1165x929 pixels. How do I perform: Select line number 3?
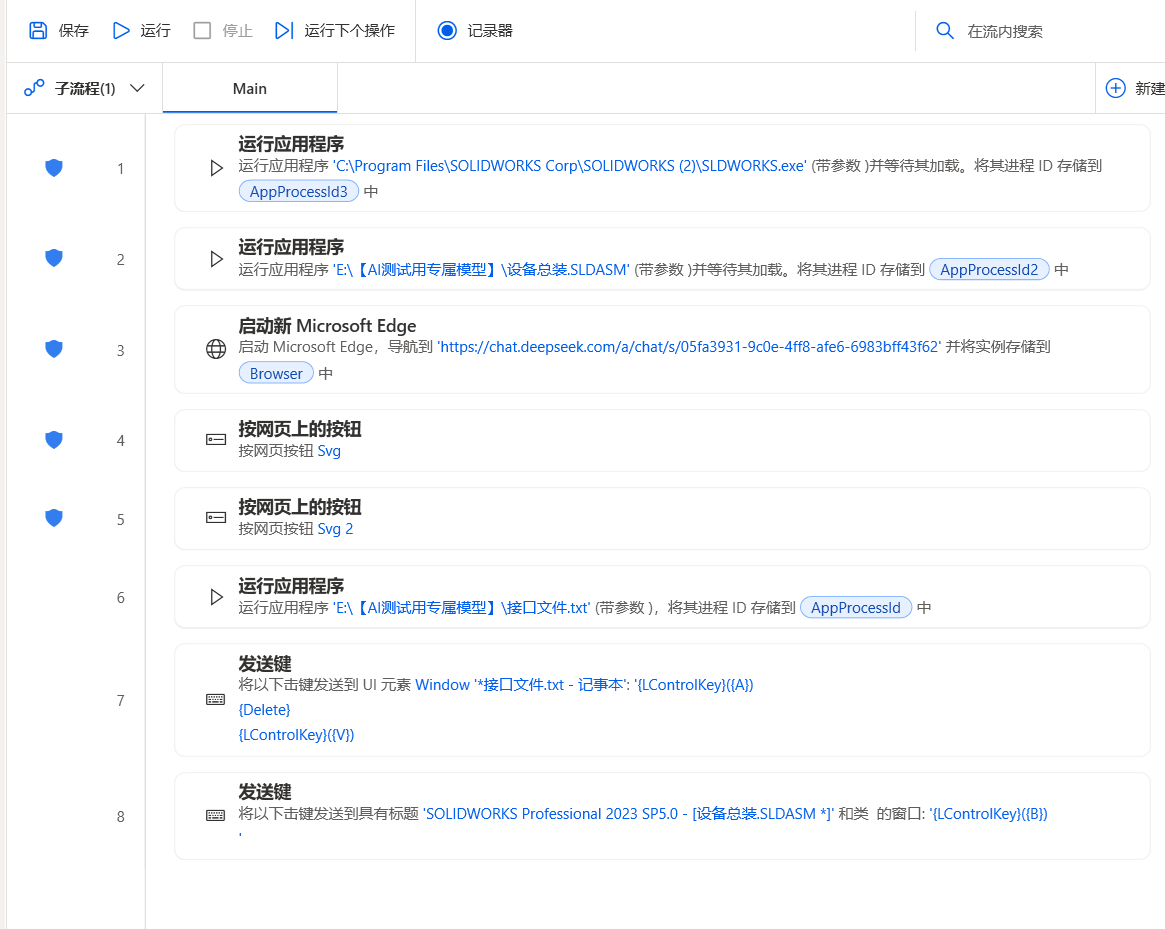point(120,350)
